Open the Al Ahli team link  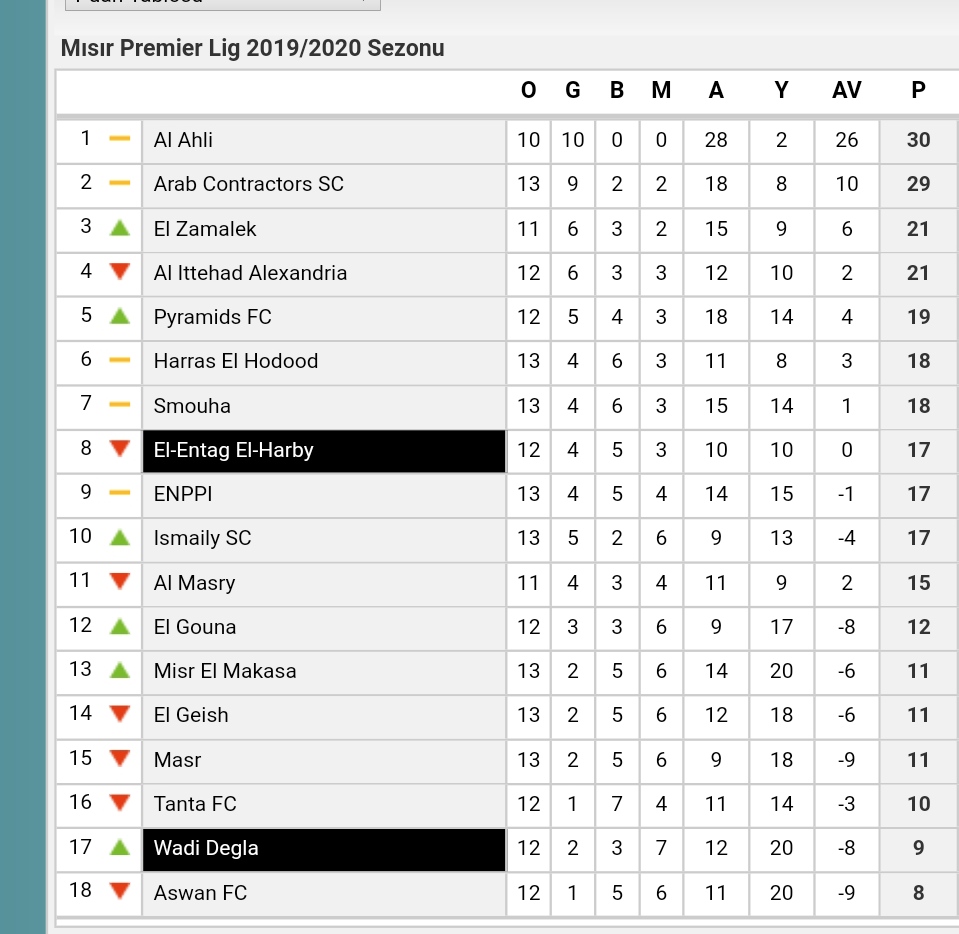[183, 140]
